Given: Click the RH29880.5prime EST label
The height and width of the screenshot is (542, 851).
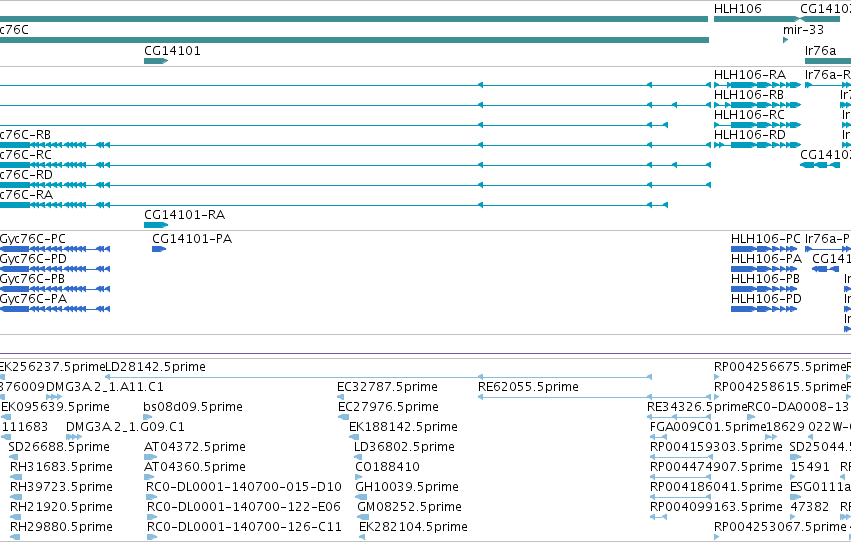Looking at the screenshot, I should [x=61, y=527].
